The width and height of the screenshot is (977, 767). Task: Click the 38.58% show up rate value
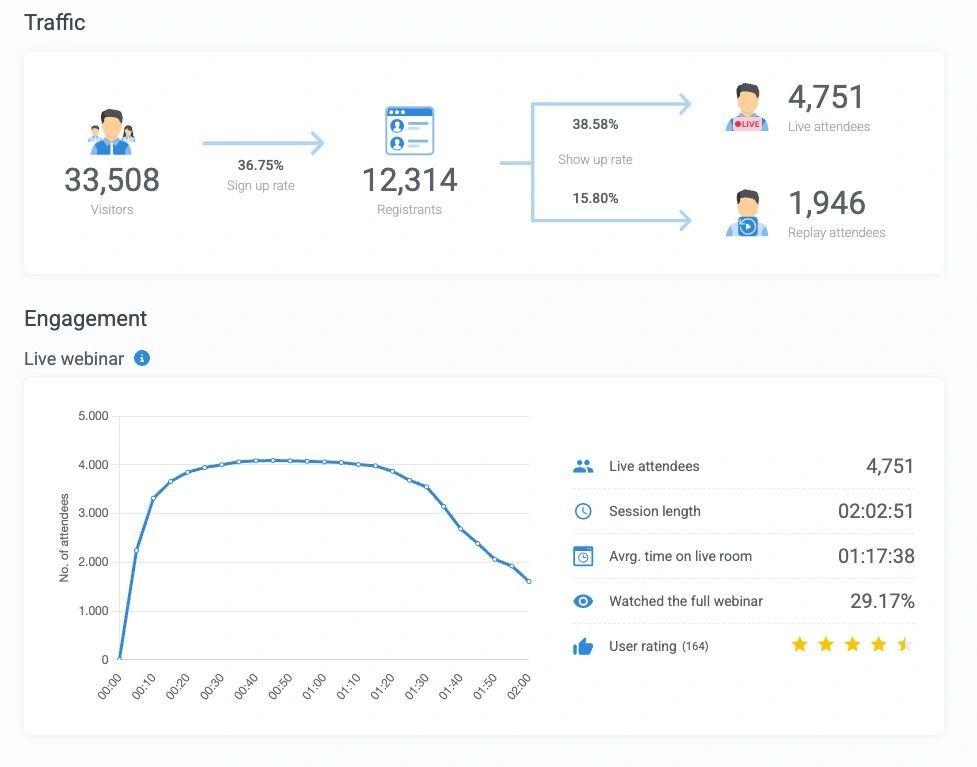point(596,124)
